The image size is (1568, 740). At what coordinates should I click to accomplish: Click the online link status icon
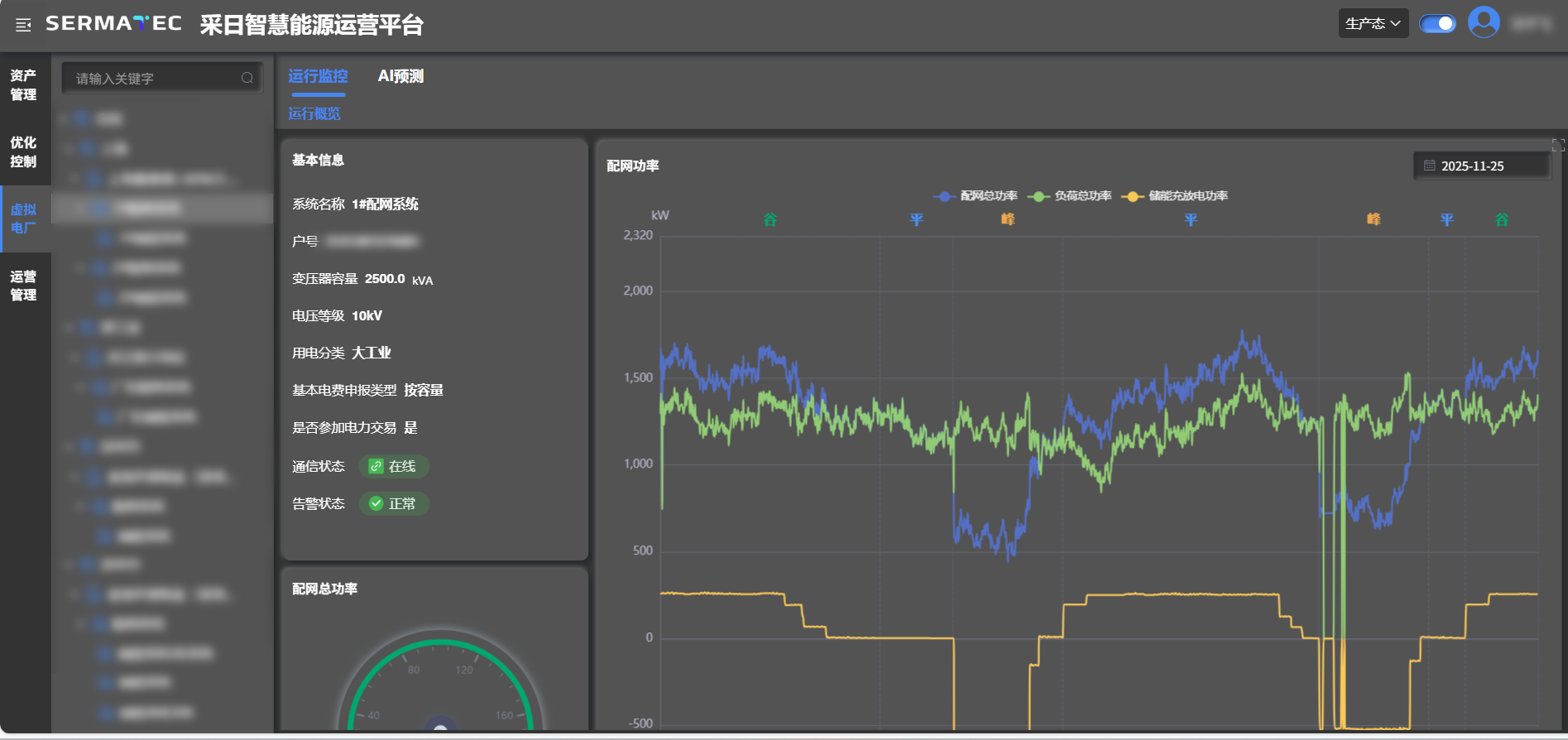pos(376,466)
